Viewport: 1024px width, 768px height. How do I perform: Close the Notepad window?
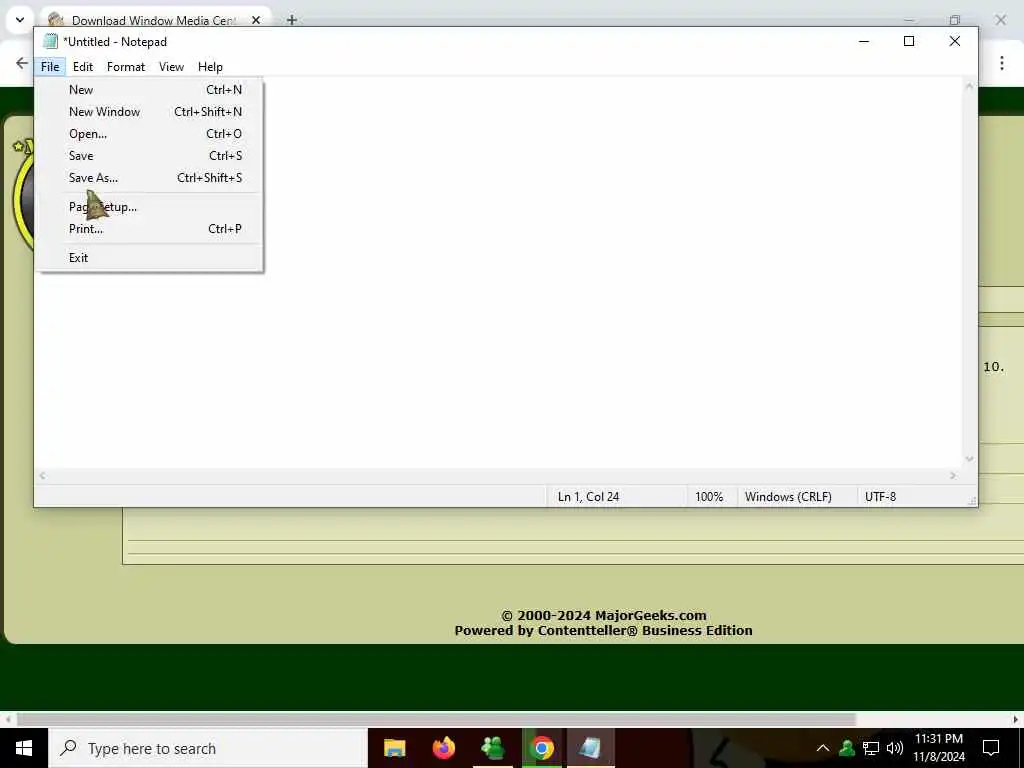[954, 41]
